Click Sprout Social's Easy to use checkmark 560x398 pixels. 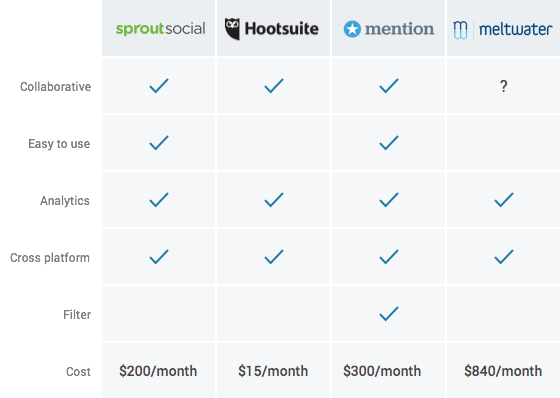pyautogui.click(x=159, y=143)
